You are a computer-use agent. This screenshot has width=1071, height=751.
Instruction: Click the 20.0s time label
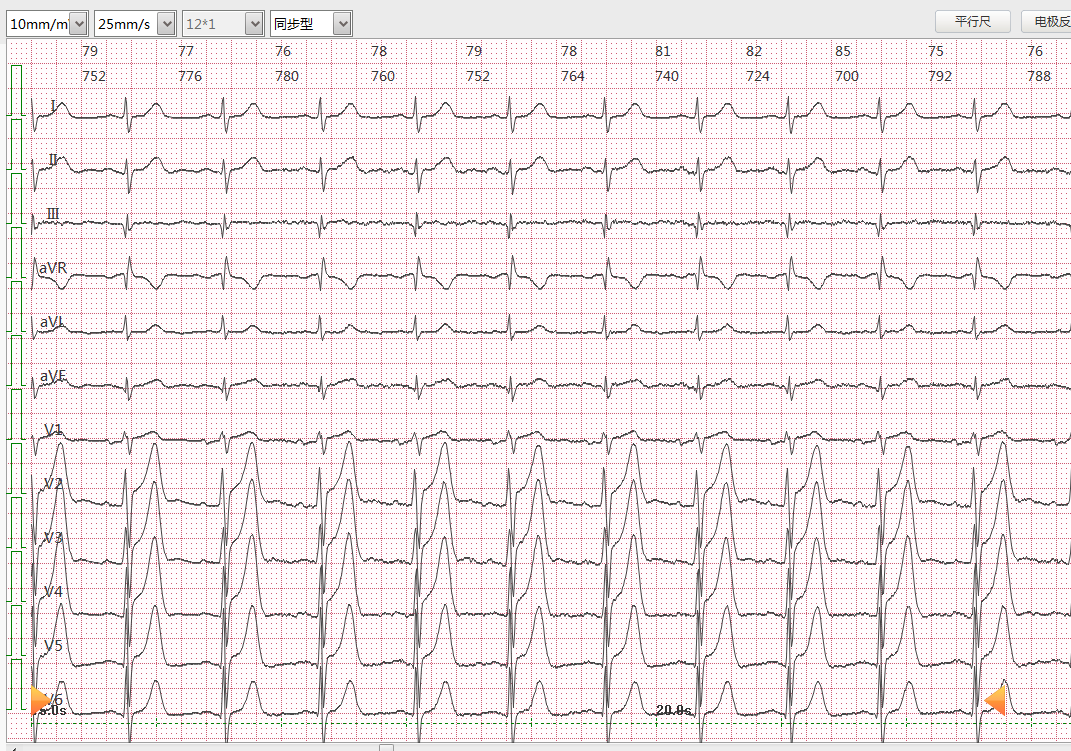(x=673, y=710)
